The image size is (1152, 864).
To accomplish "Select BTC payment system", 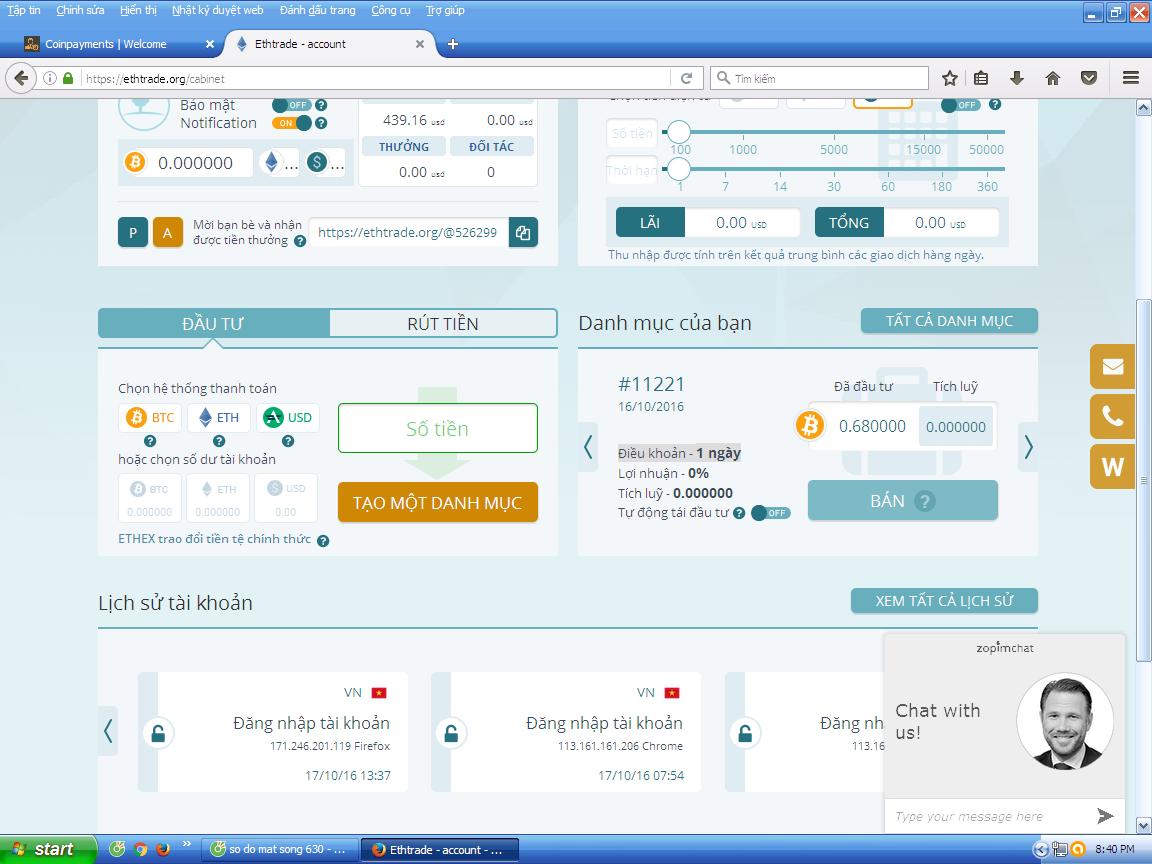I will click(x=150, y=418).
